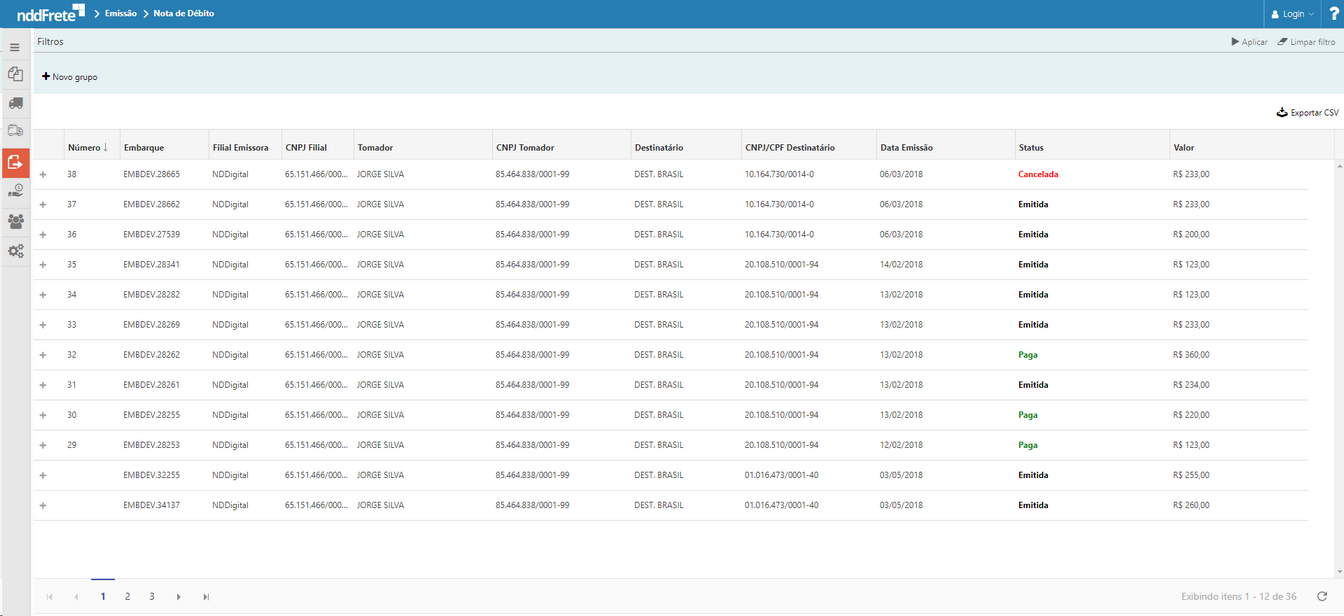Click Limpar filtro to clear filters

1306,42
